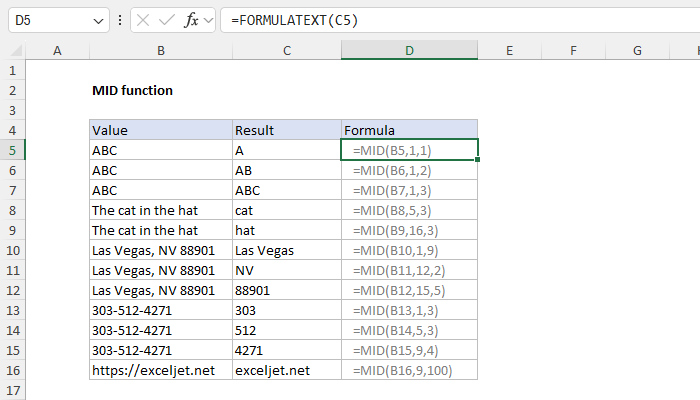The height and width of the screenshot is (400, 700).
Task: Select cell with =MID(B5,1,1)
Action: [x=409, y=150]
